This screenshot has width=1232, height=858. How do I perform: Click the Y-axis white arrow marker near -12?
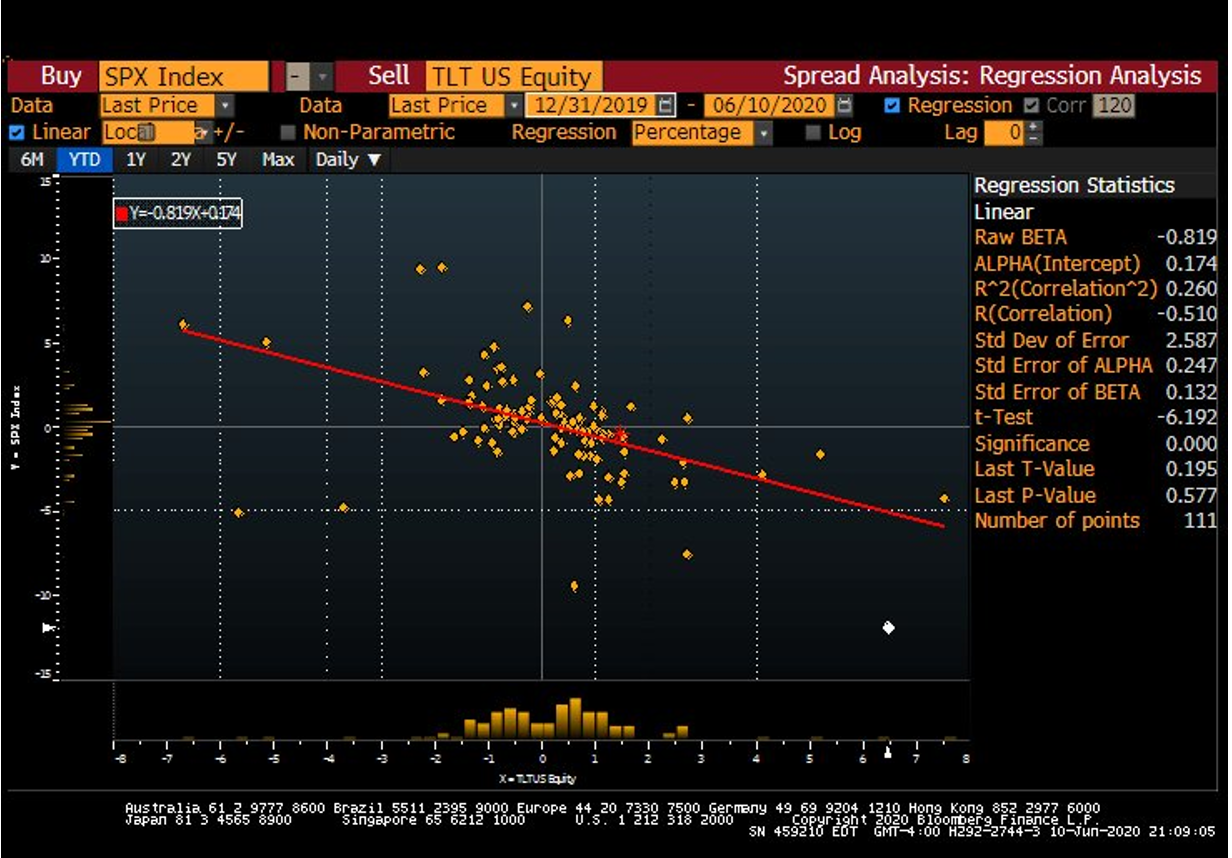(x=47, y=628)
